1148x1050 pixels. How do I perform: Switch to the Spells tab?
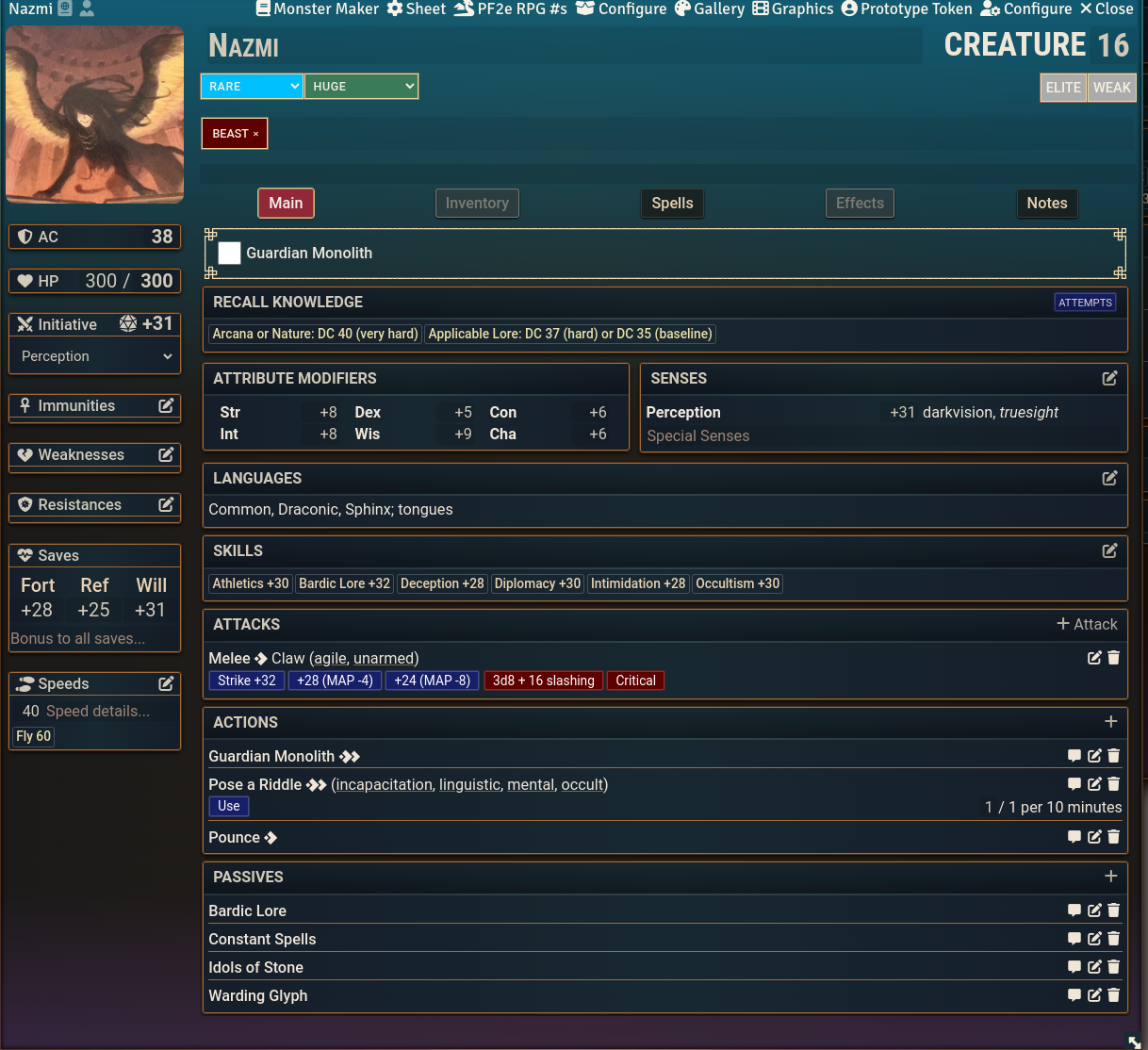click(x=672, y=203)
